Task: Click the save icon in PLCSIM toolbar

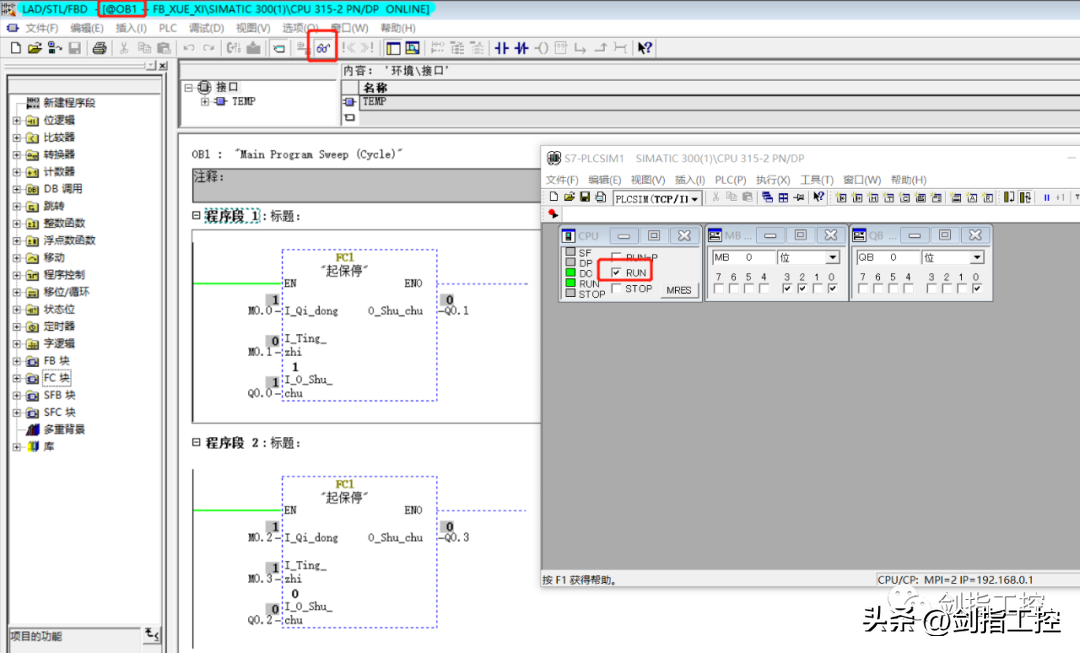Action: [585, 198]
